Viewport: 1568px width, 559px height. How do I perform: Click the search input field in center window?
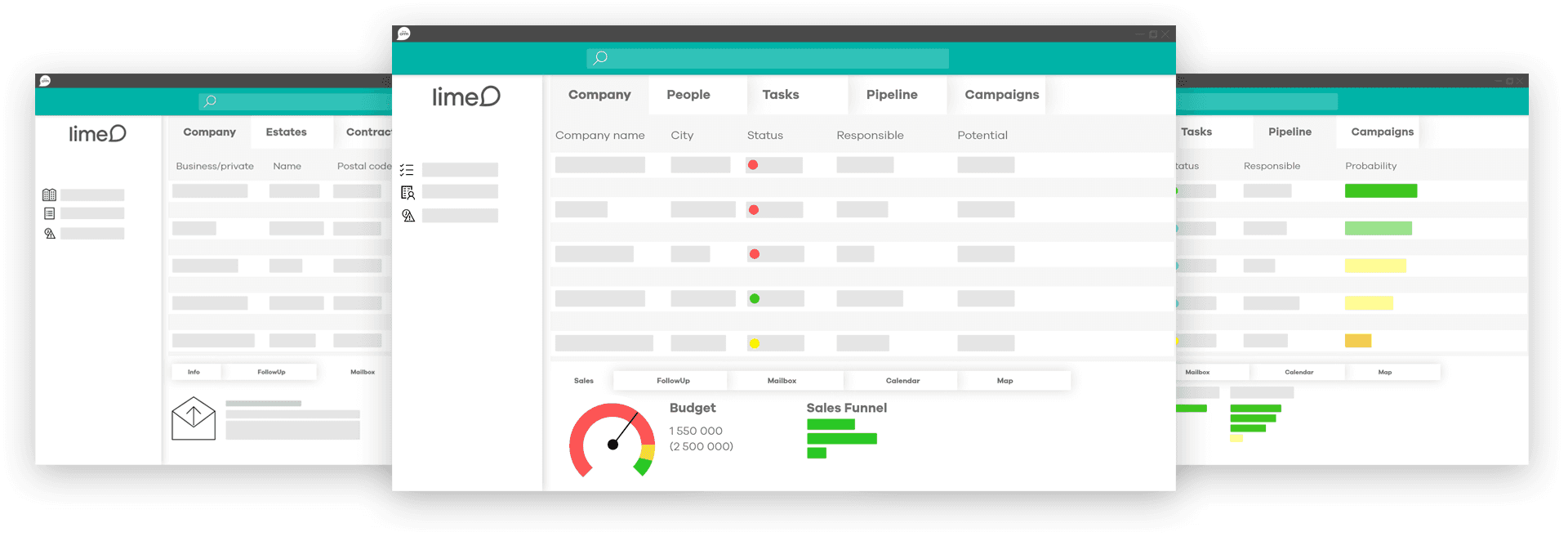[776, 58]
